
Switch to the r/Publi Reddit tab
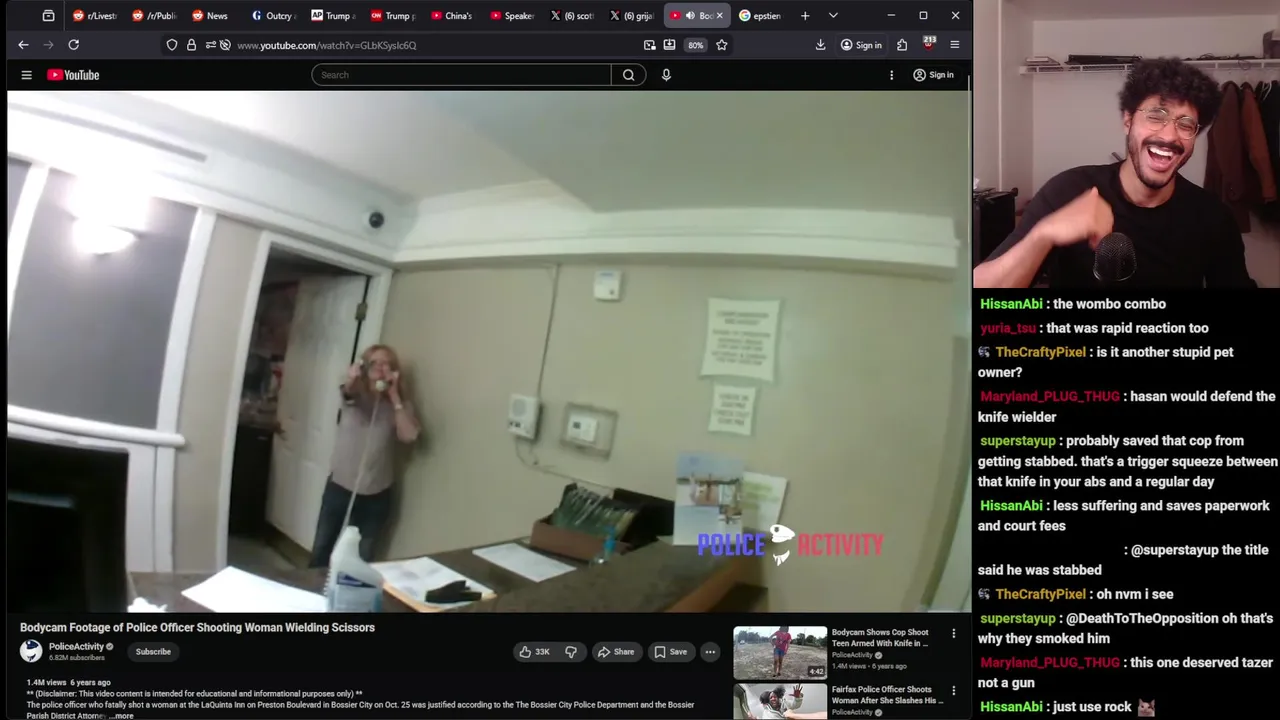[154, 16]
